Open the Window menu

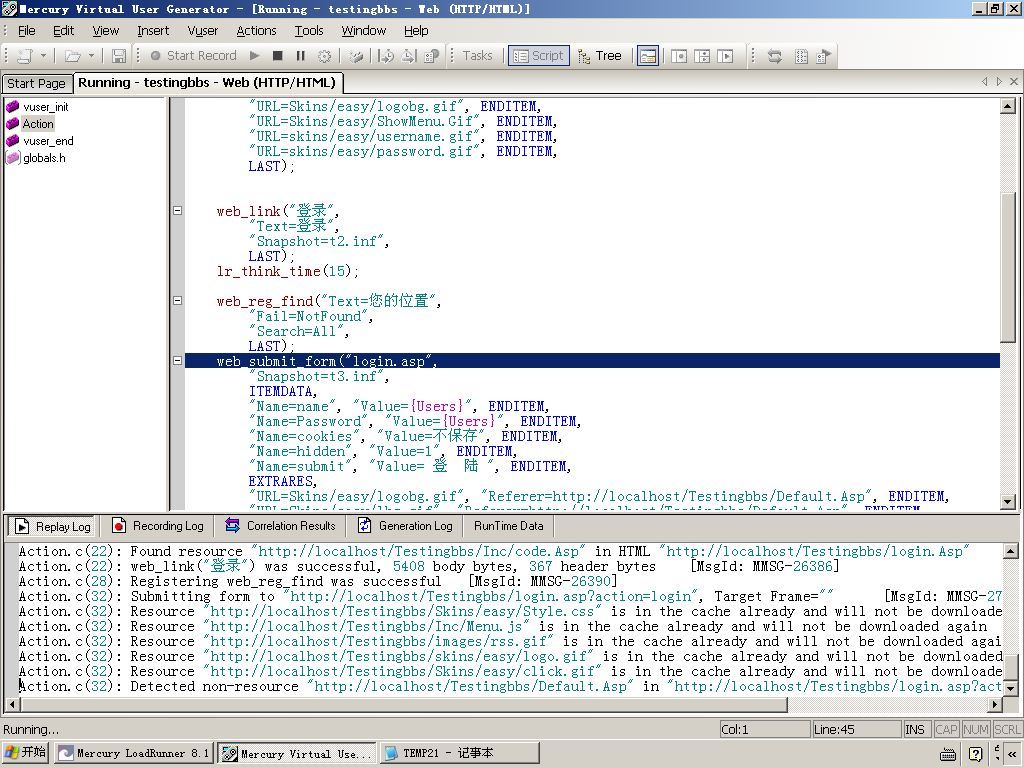[x=364, y=31]
